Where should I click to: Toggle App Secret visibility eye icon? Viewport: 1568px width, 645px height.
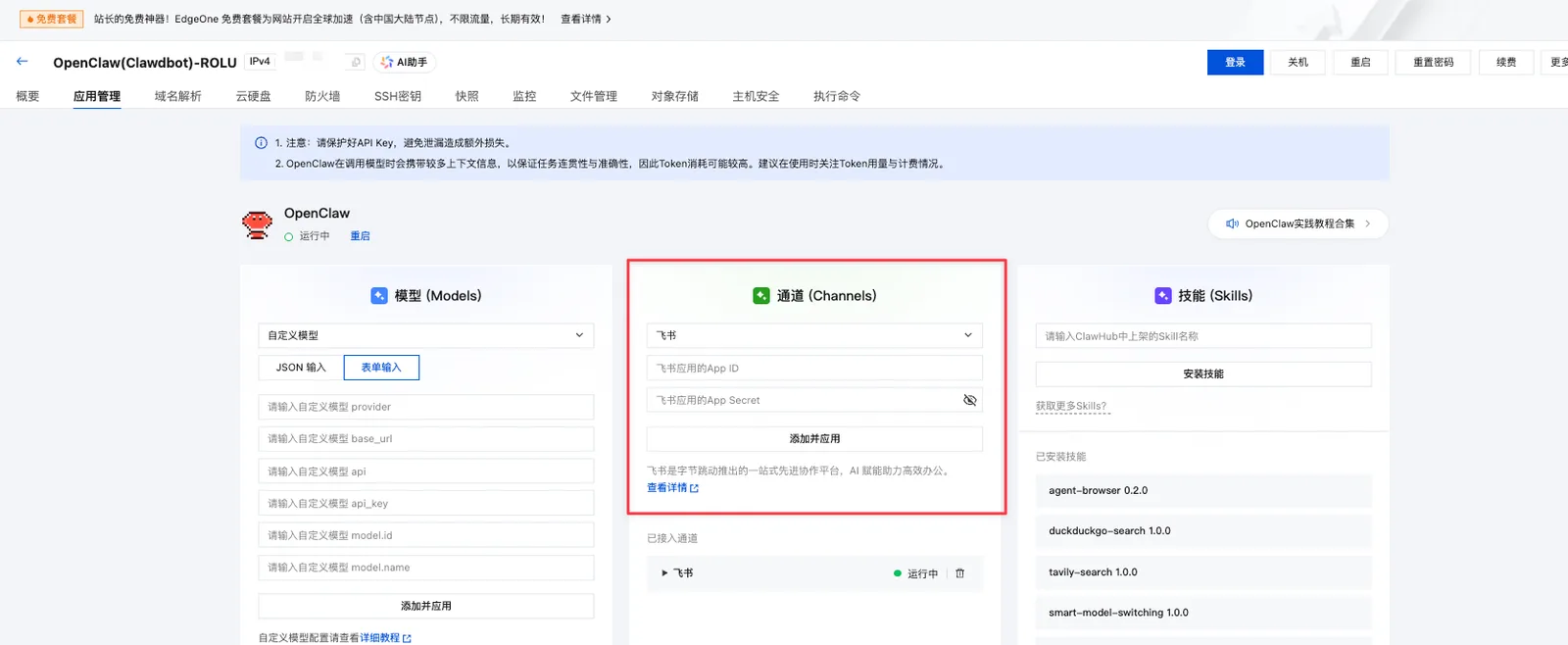click(969, 400)
